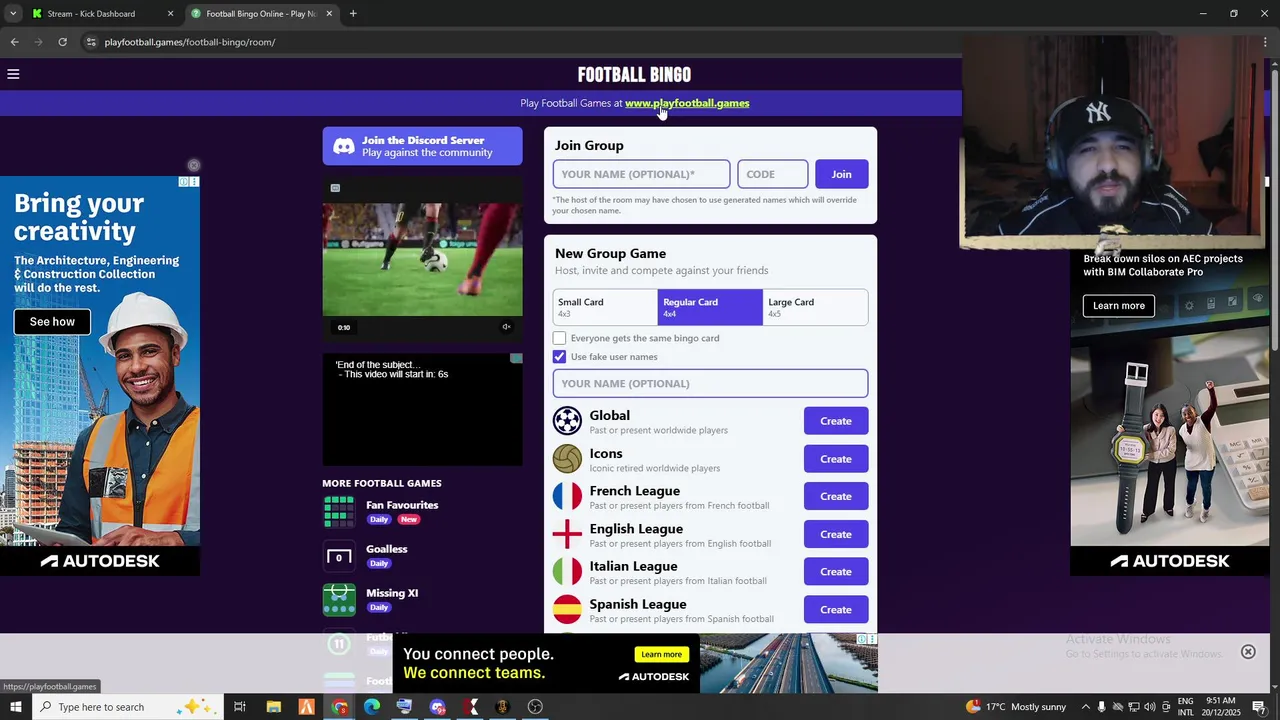Open the Goalless game link
This screenshot has height=720, width=1280.
pyautogui.click(x=386, y=549)
